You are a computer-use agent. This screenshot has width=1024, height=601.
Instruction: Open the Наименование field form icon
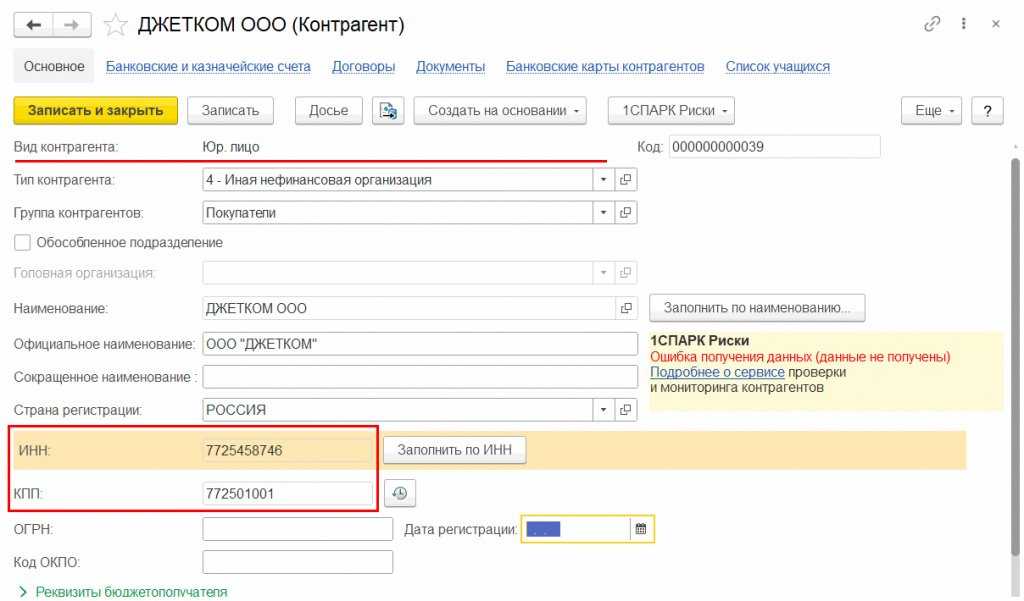[x=627, y=308]
